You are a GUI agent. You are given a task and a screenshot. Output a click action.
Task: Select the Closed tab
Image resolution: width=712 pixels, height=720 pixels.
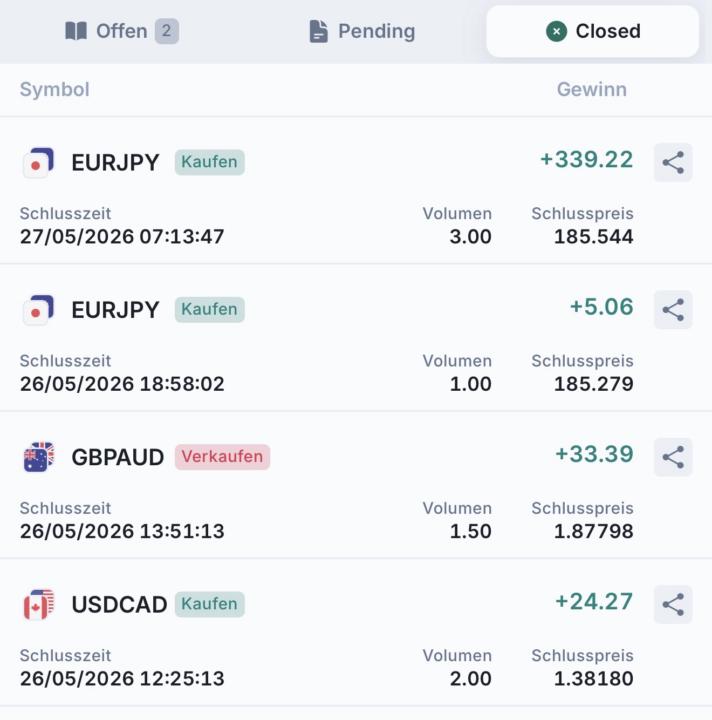click(593, 31)
